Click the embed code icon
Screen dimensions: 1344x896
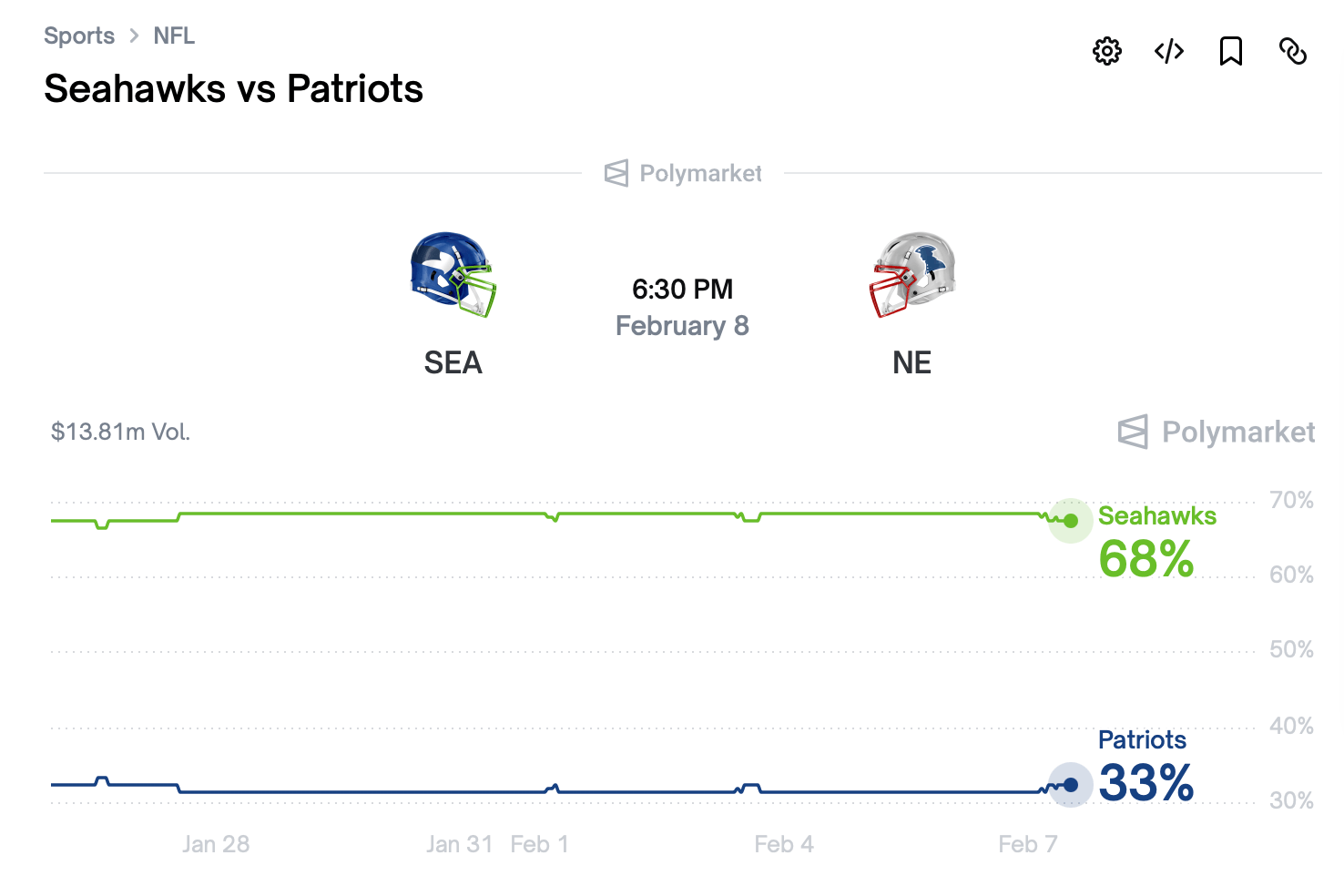pos(1168,52)
